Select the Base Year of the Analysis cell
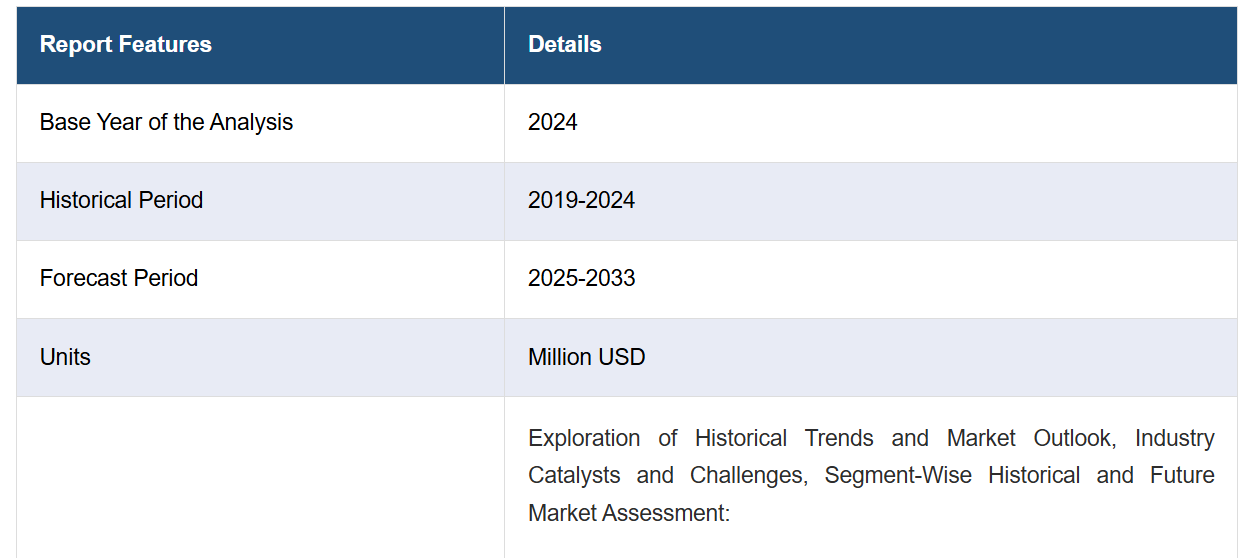Screen dimensions: 1246x558 [260, 123]
